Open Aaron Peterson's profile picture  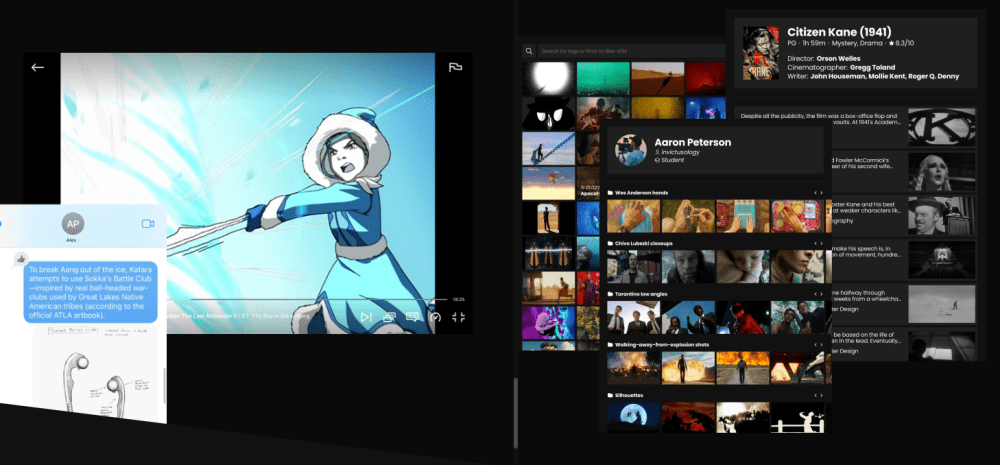coord(631,151)
